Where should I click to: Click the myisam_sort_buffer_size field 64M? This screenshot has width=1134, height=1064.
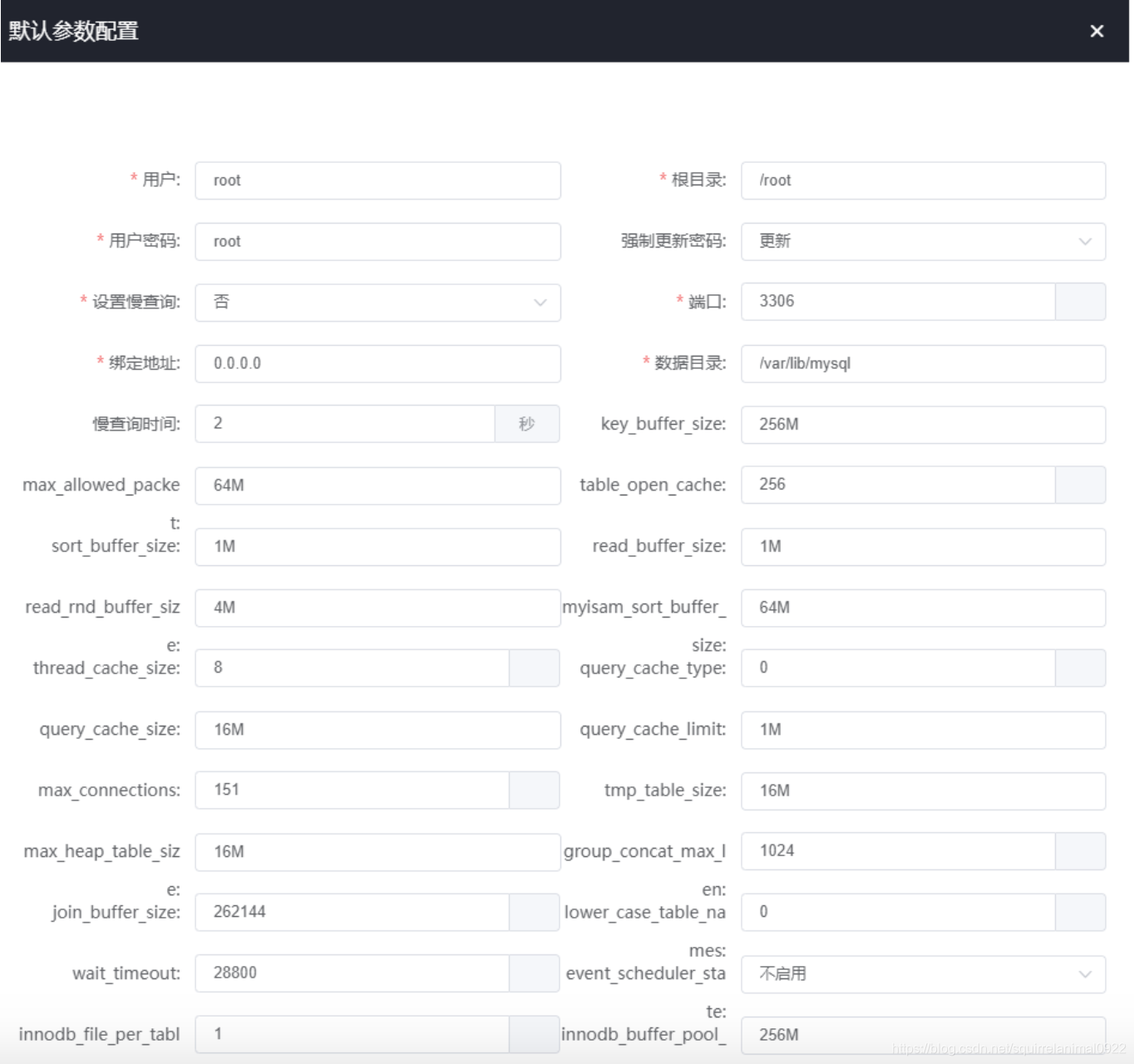923,608
